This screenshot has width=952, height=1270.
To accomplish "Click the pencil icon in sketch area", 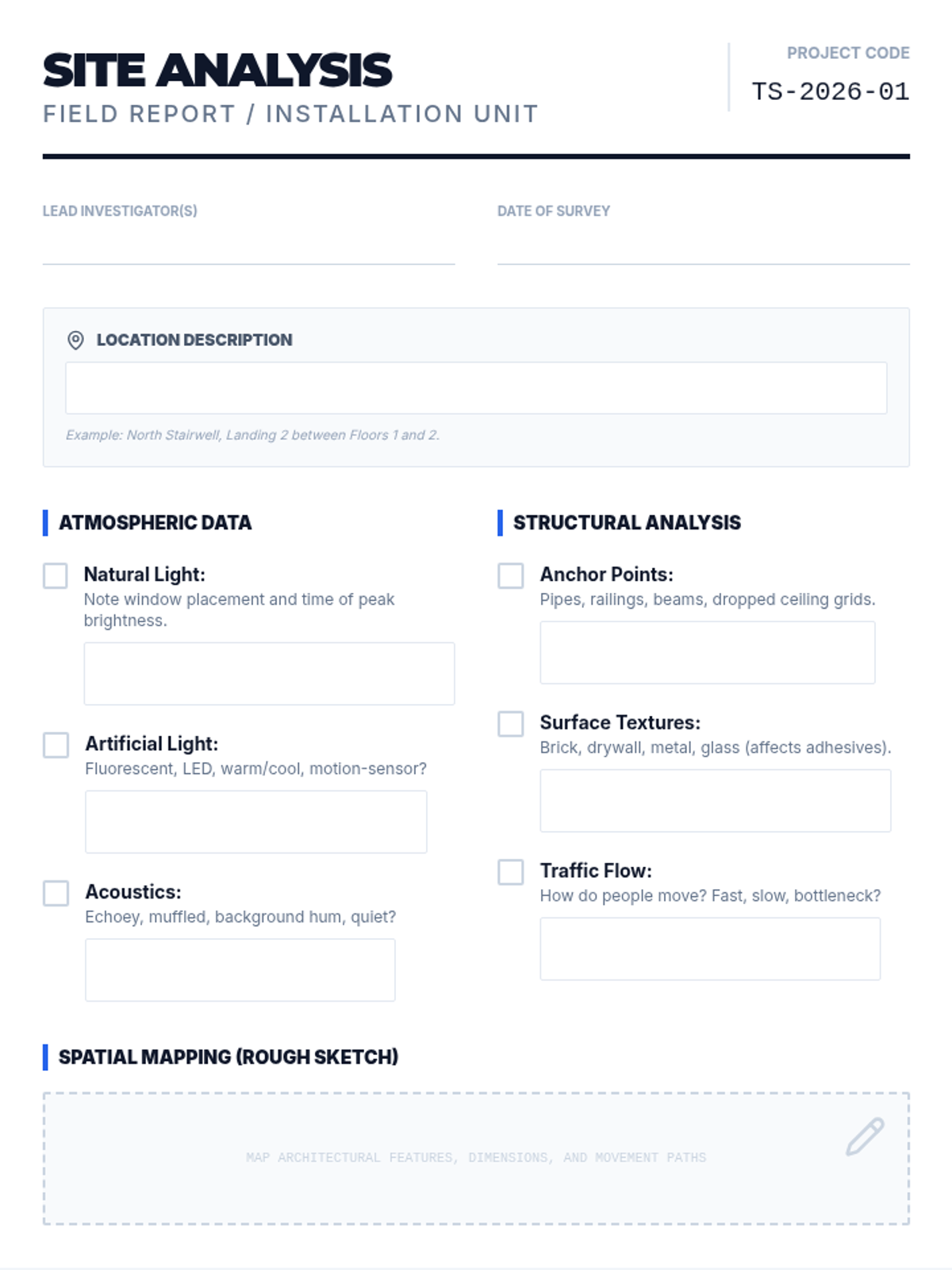I will coord(865,1137).
